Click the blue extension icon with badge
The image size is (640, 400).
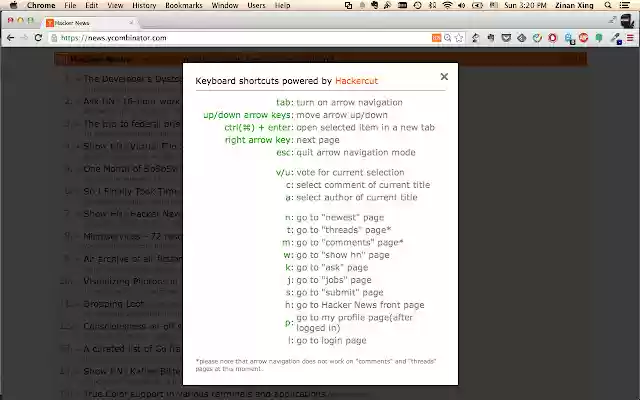[x=568, y=38]
